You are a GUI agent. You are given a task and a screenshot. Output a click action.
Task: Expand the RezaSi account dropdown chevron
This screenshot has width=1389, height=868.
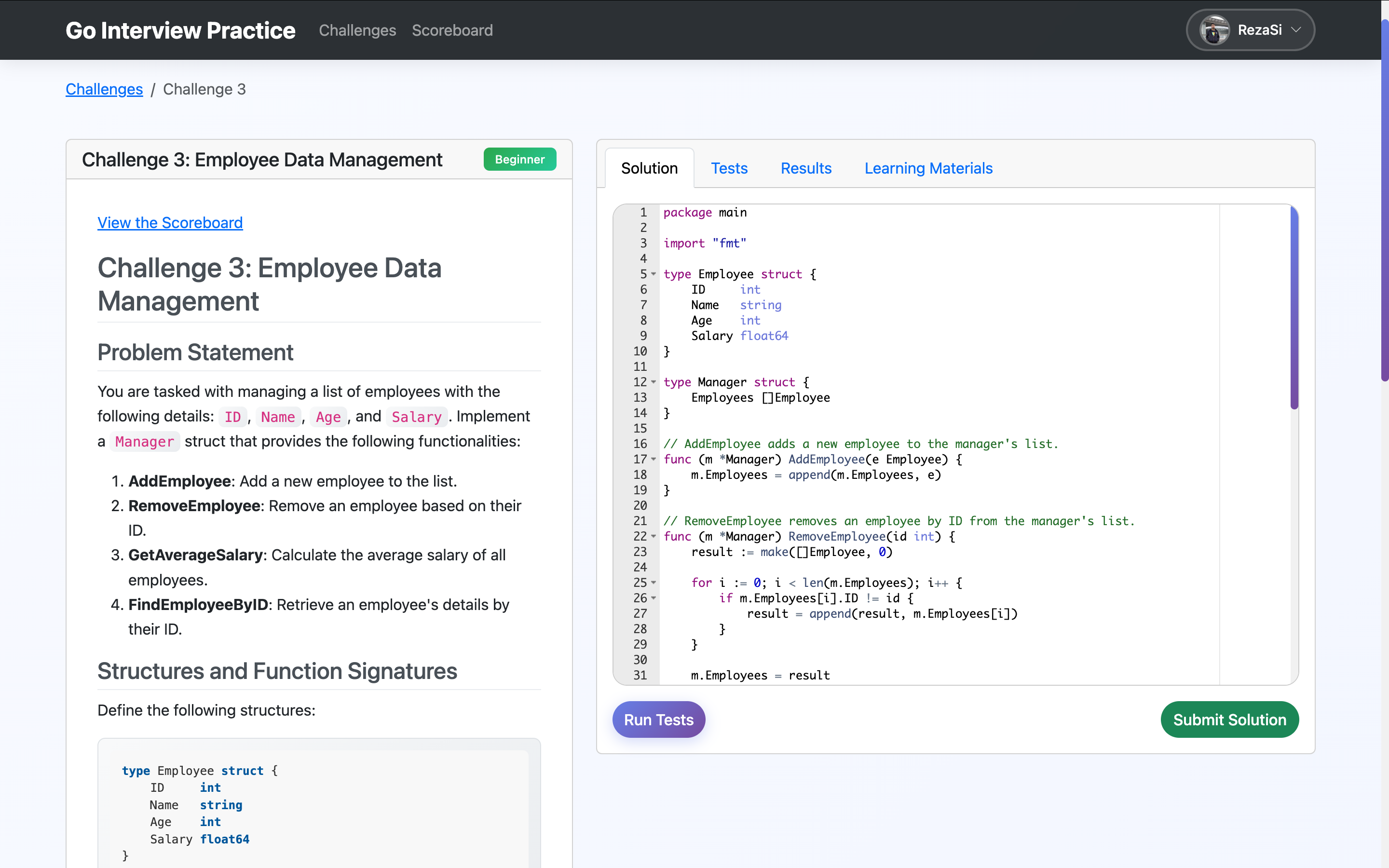click(1296, 30)
